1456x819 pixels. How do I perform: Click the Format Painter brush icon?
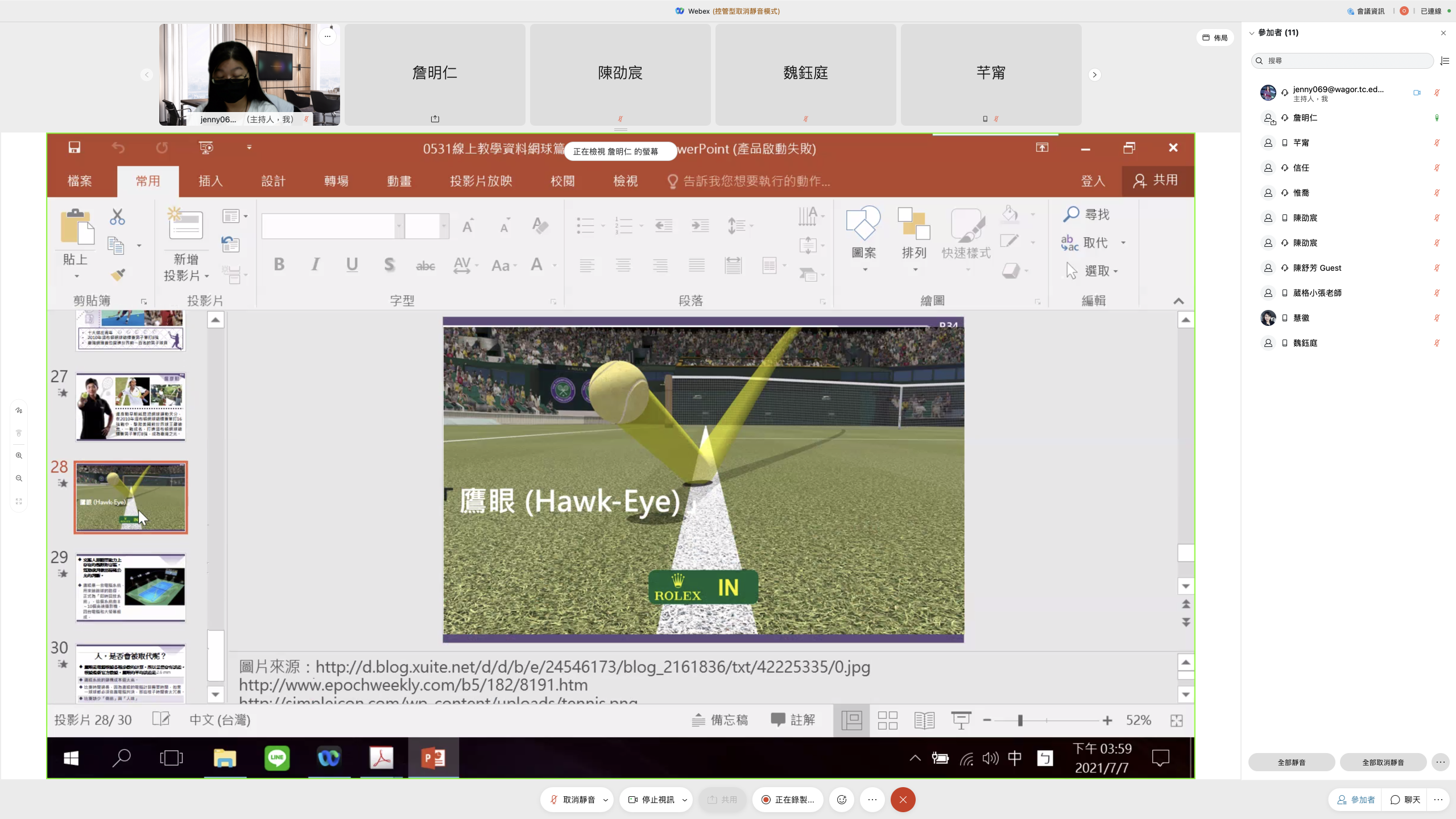[x=118, y=275]
